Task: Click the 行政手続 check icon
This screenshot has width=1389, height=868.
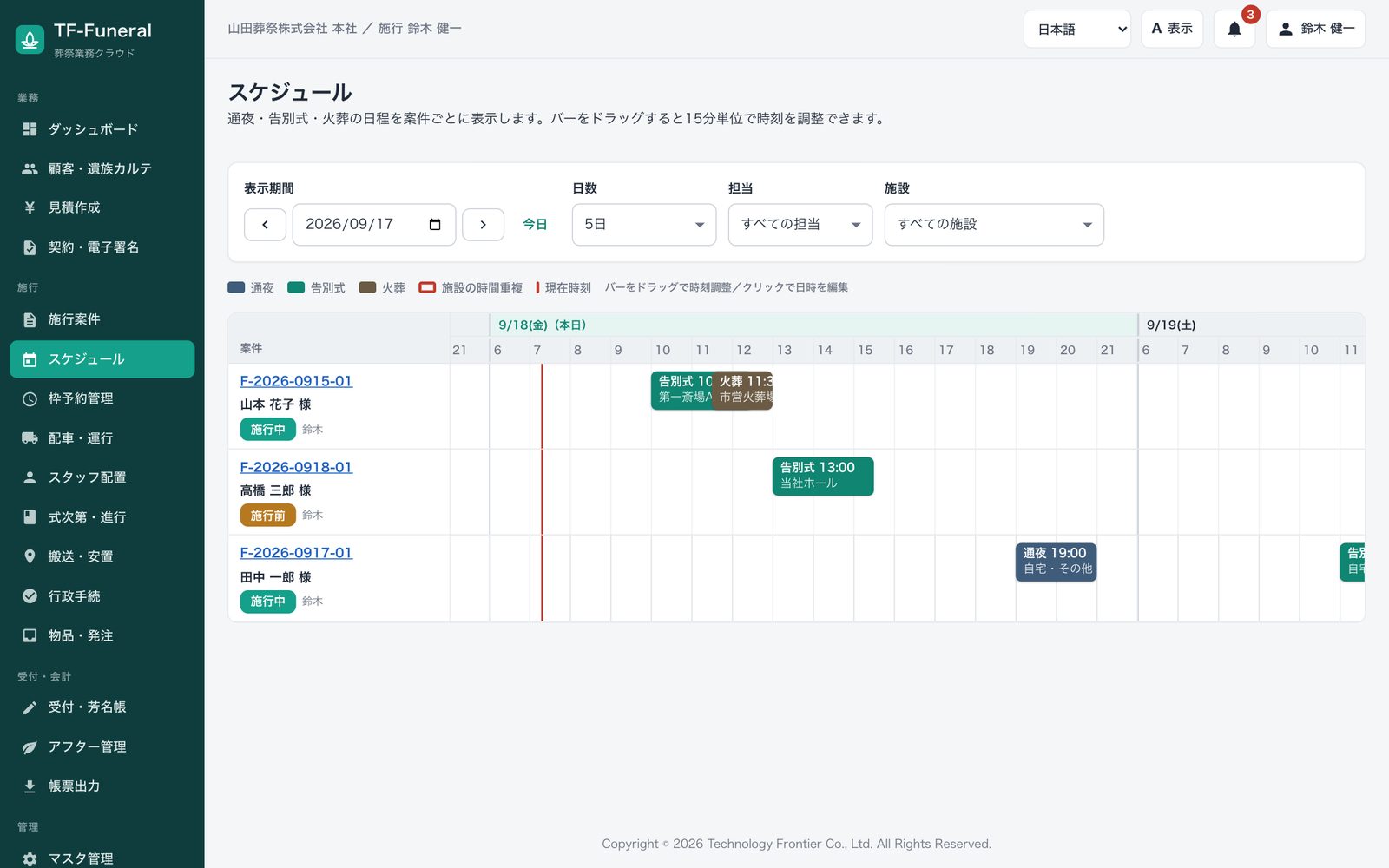Action: point(30,596)
